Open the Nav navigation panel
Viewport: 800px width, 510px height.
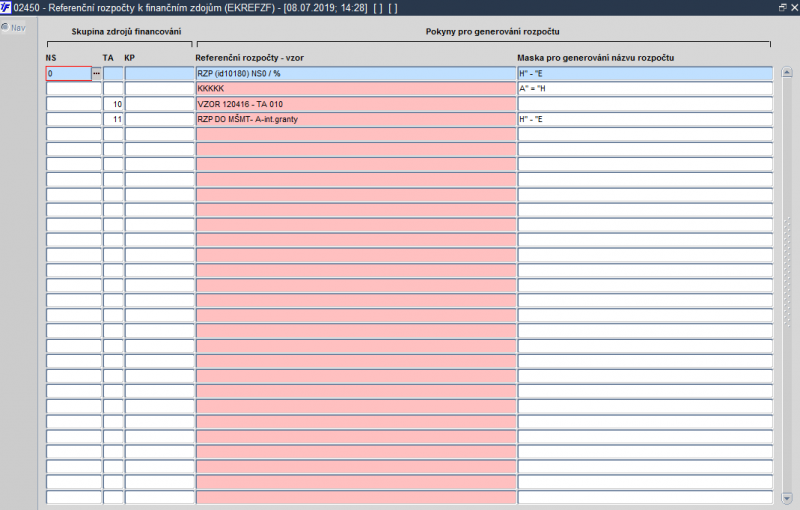pos(13,28)
